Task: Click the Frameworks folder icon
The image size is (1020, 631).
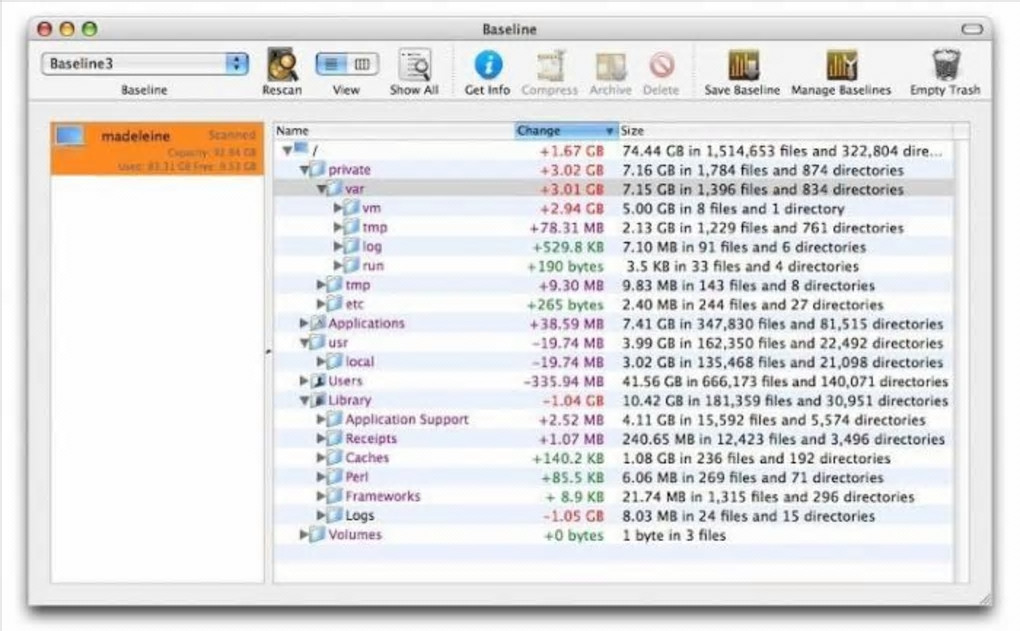Action: point(334,496)
